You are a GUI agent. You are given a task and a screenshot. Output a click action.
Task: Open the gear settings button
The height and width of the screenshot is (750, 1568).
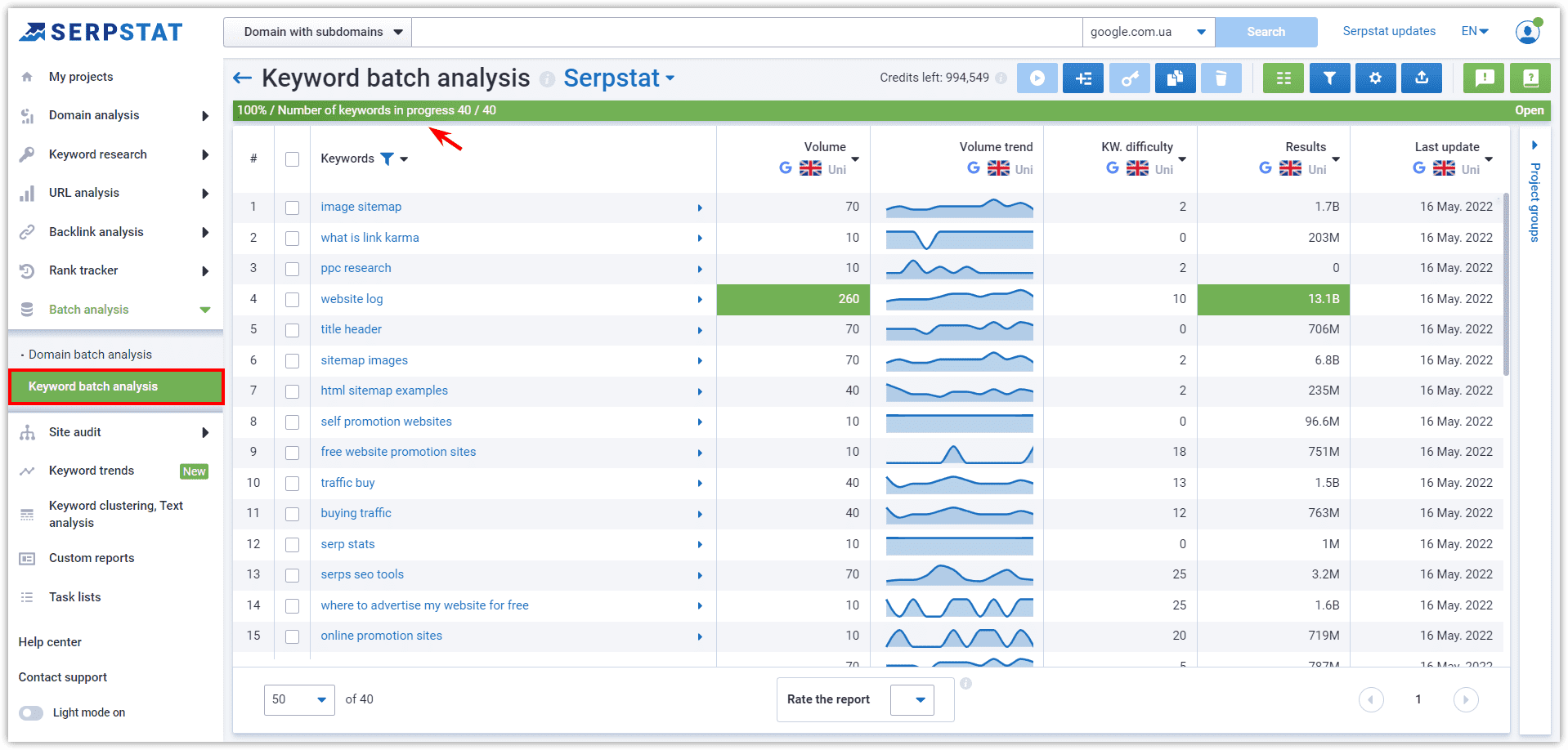pos(1375,78)
